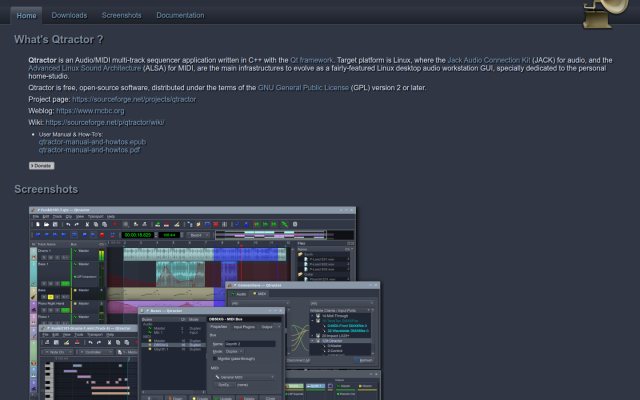Open the sourceforge.net qtractor wiki link
Image resolution: width=640 pixels, height=400 pixels.
(x=105, y=122)
